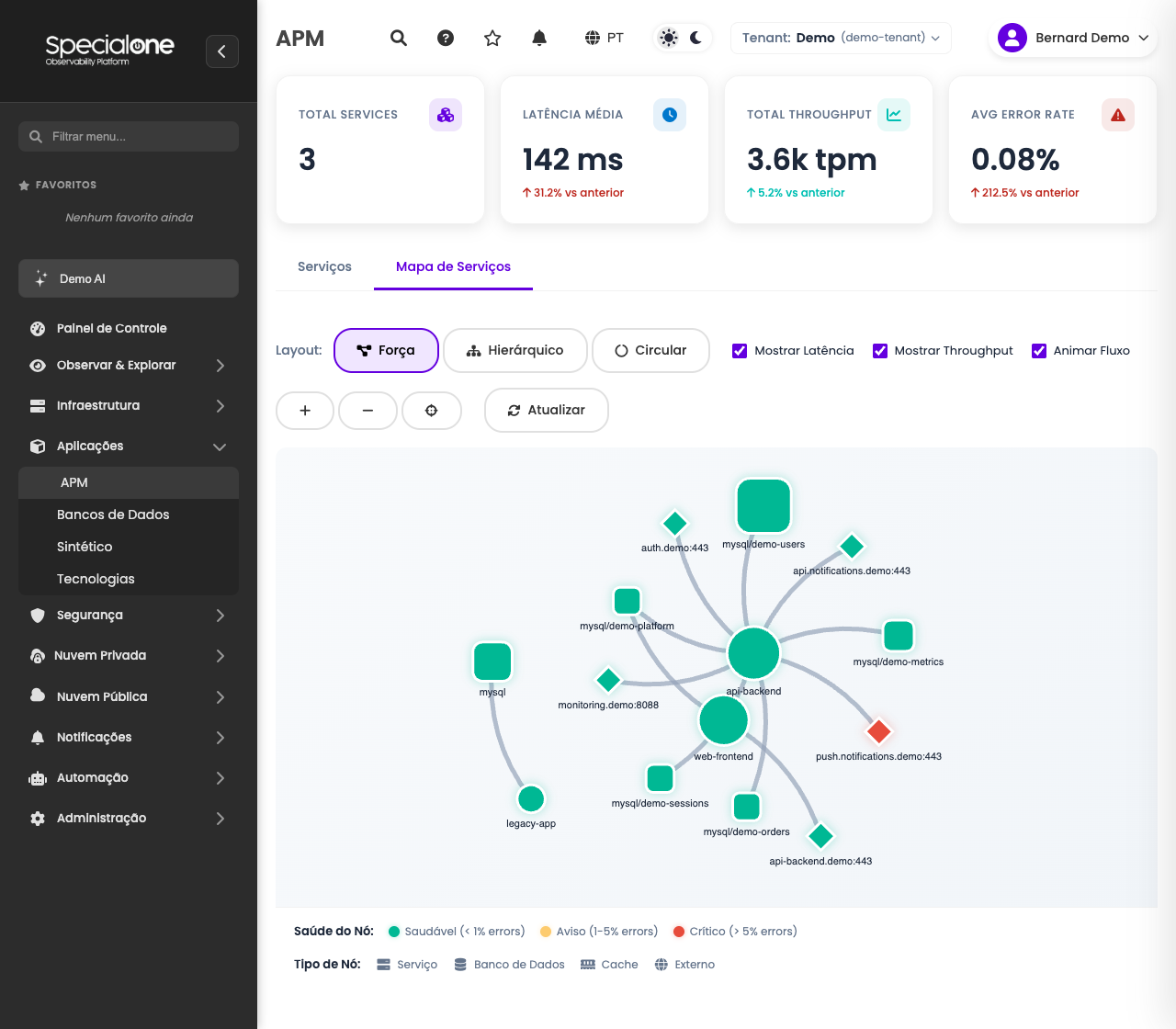The image size is (1176, 1029).
Task: Collapse the Aplicações menu
Action: coord(129,446)
